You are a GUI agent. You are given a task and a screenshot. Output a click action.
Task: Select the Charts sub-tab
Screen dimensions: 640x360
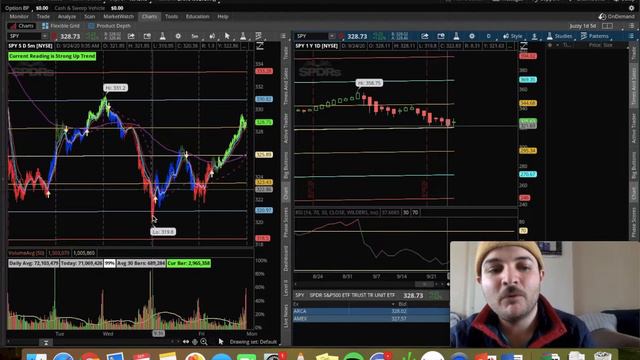[x=22, y=26]
